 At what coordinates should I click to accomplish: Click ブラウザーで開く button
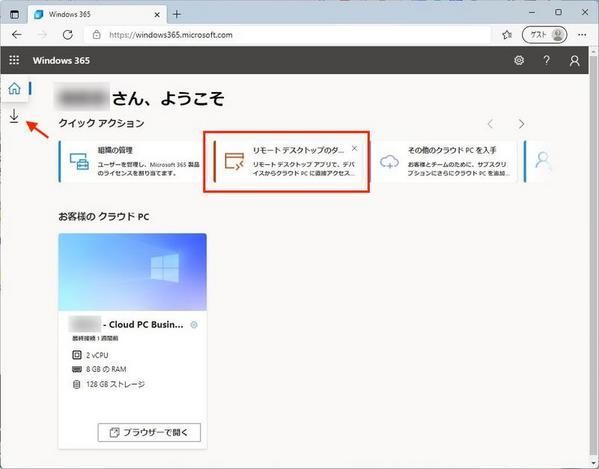149,432
